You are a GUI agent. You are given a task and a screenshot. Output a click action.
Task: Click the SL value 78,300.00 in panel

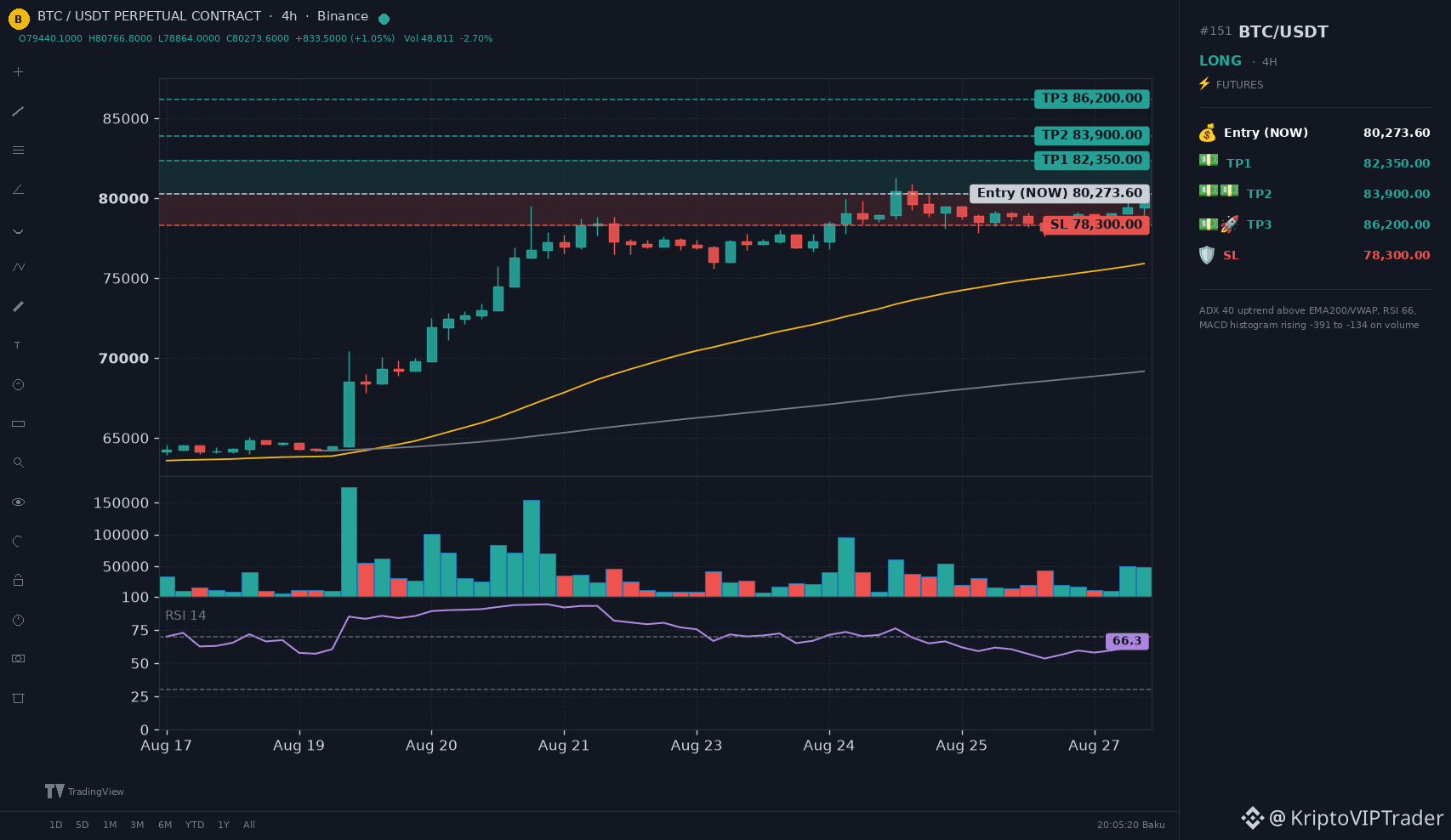(1397, 255)
